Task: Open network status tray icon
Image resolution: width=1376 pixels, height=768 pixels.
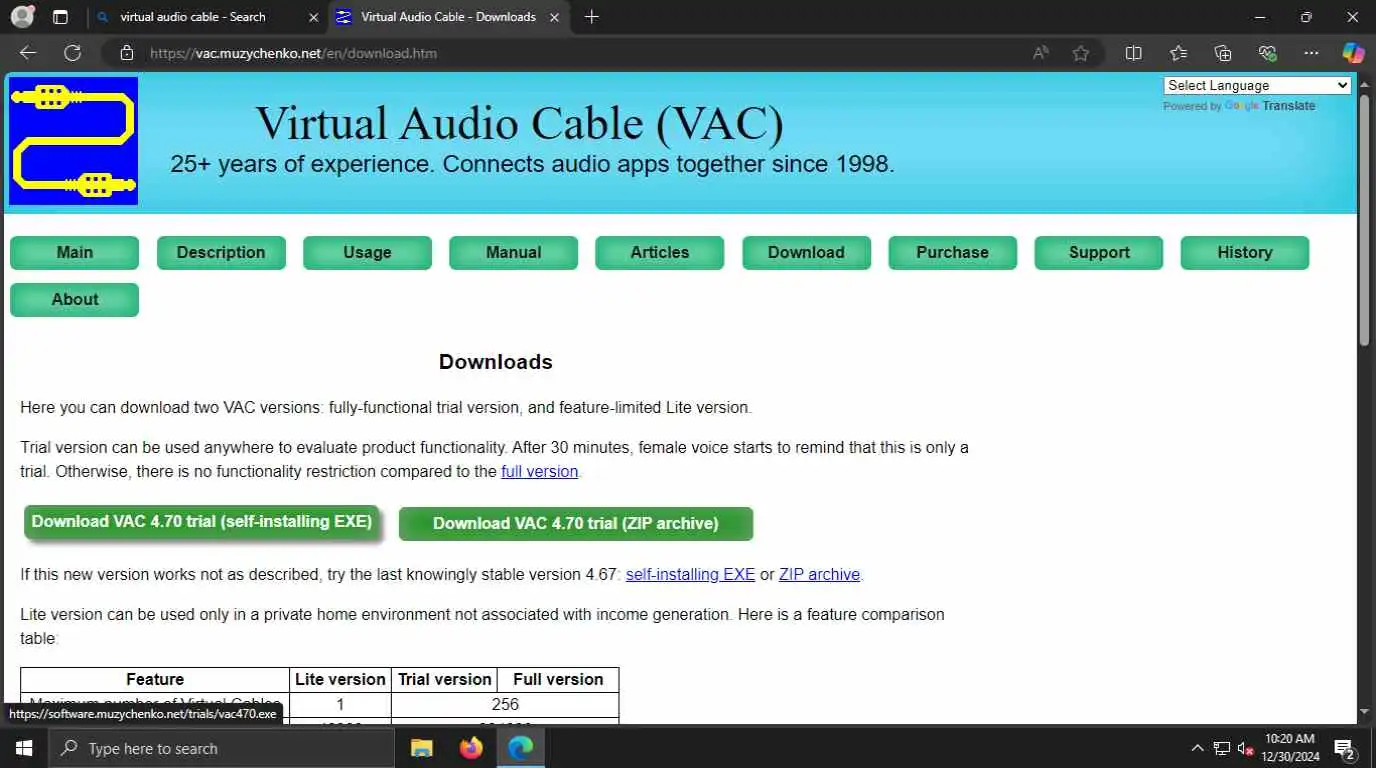Action: pyautogui.click(x=1221, y=748)
